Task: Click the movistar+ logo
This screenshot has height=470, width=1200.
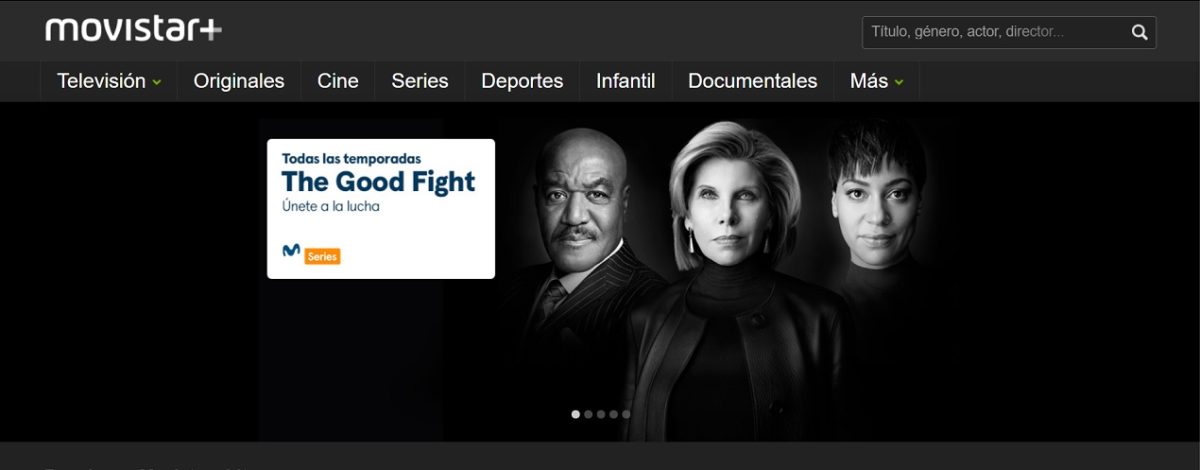Action: (133, 29)
